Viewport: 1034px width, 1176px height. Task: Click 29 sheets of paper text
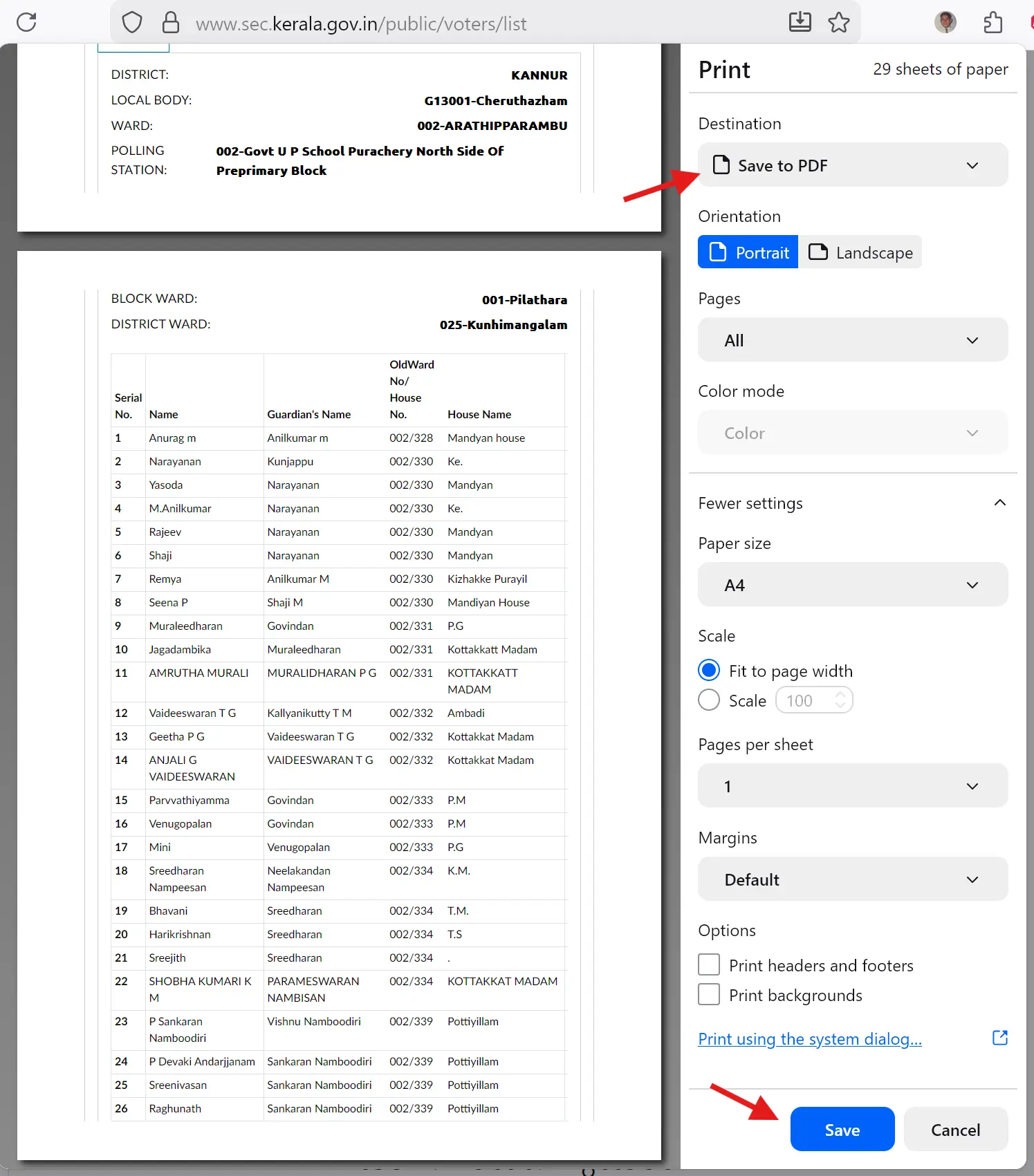tap(941, 69)
